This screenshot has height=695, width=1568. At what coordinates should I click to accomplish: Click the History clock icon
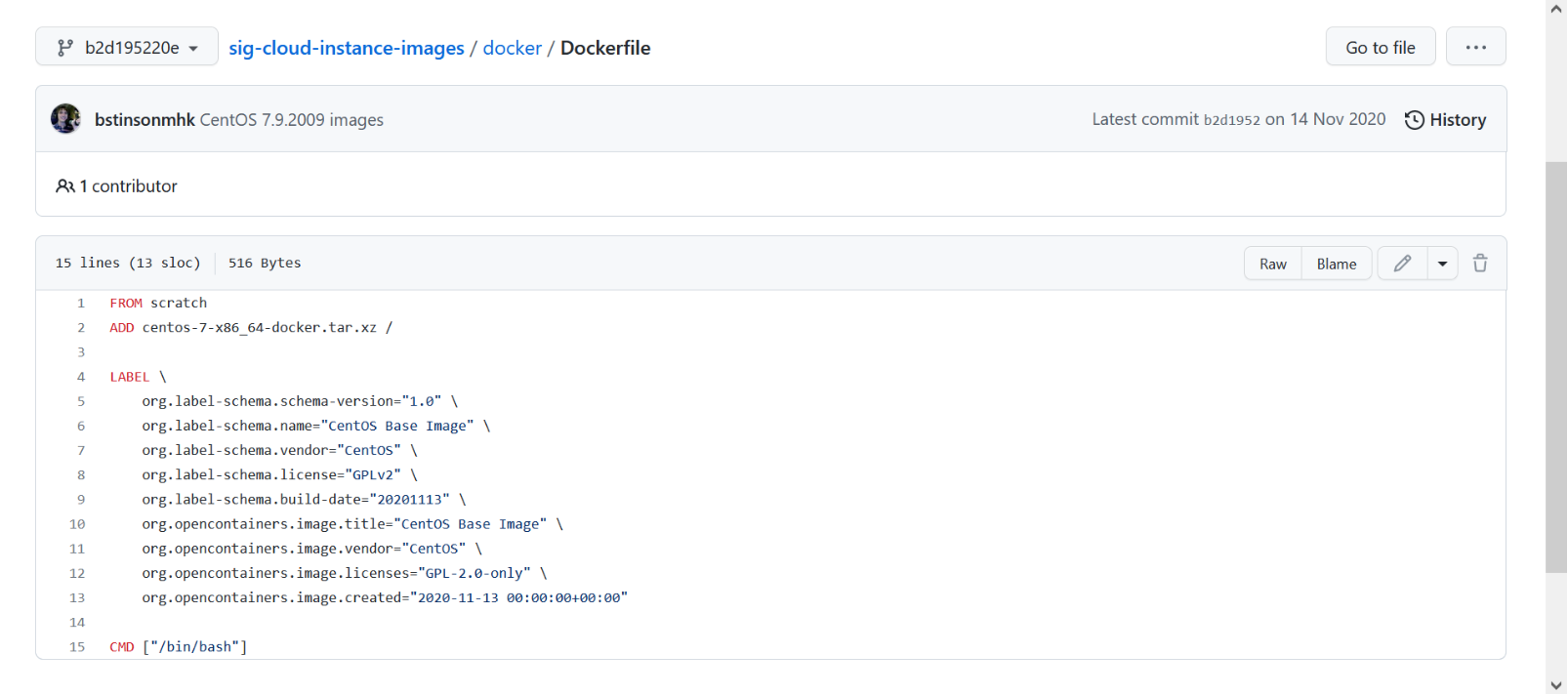click(1414, 120)
